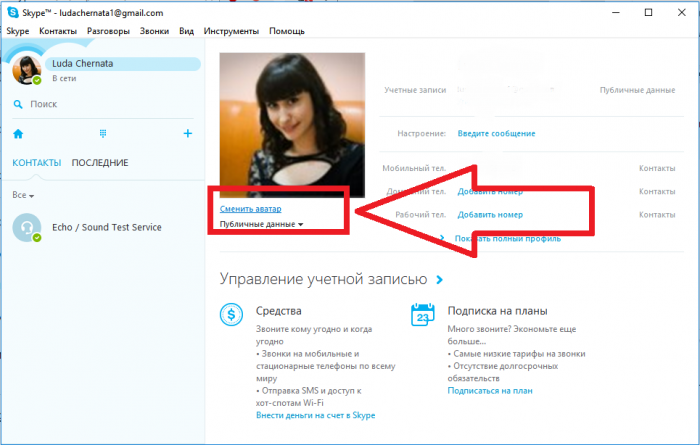This screenshot has height=445, width=700.
Task: Open Публичные данные dropdown under the avatar
Action: coord(261,225)
